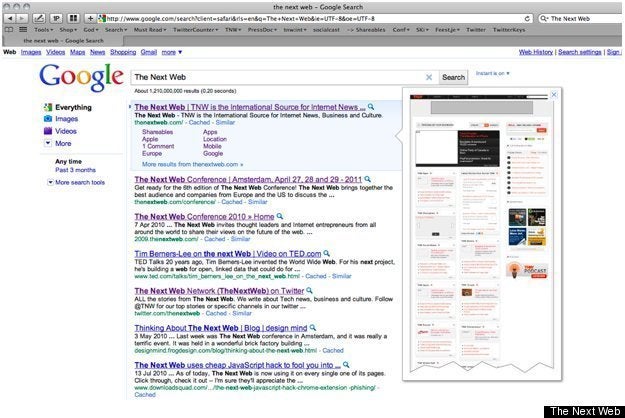Click the Google logo
The height and width of the screenshot is (418, 625).
[x=81, y=77]
